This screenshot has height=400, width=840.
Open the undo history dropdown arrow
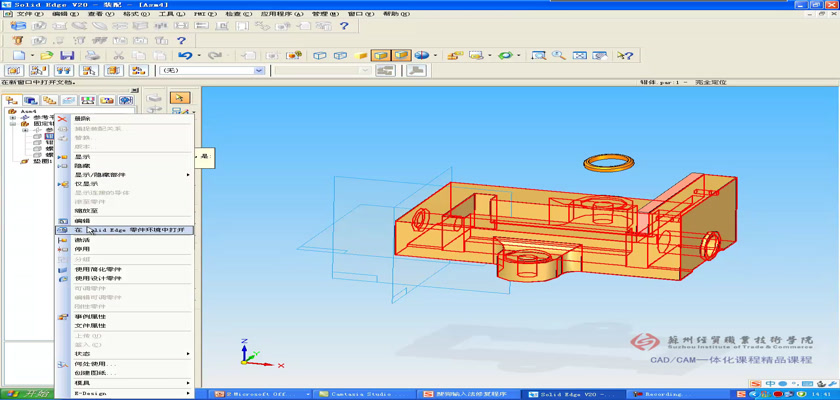click(x=199, y=55)
